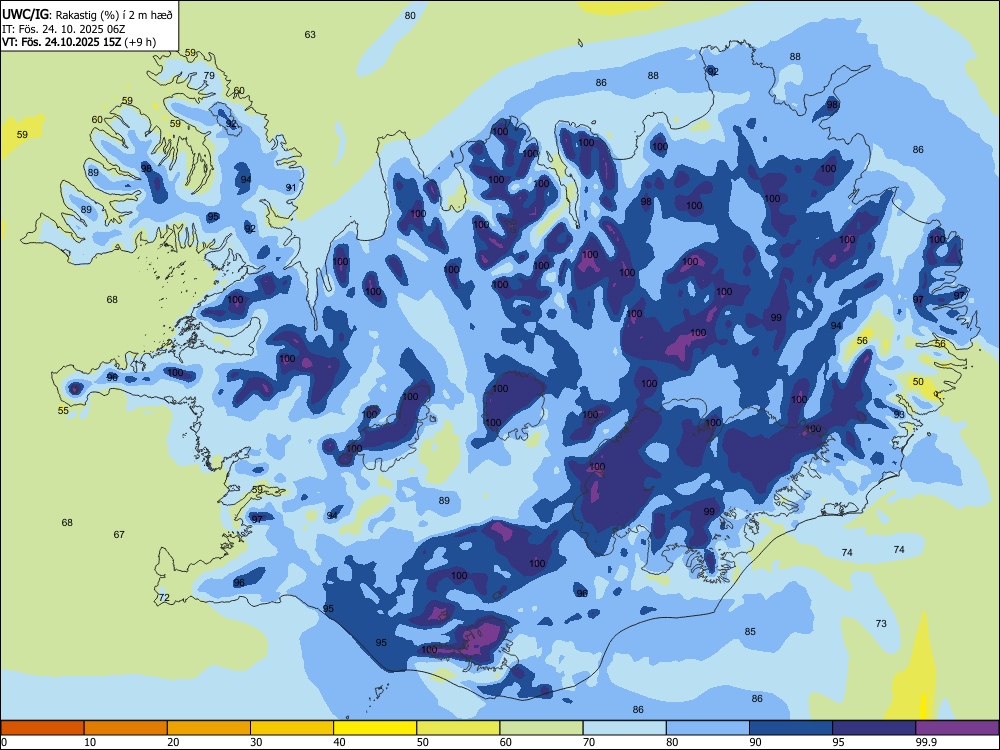
Task: Pick the indigo 95–99.9 legend swatch
Action: point(874,728)
